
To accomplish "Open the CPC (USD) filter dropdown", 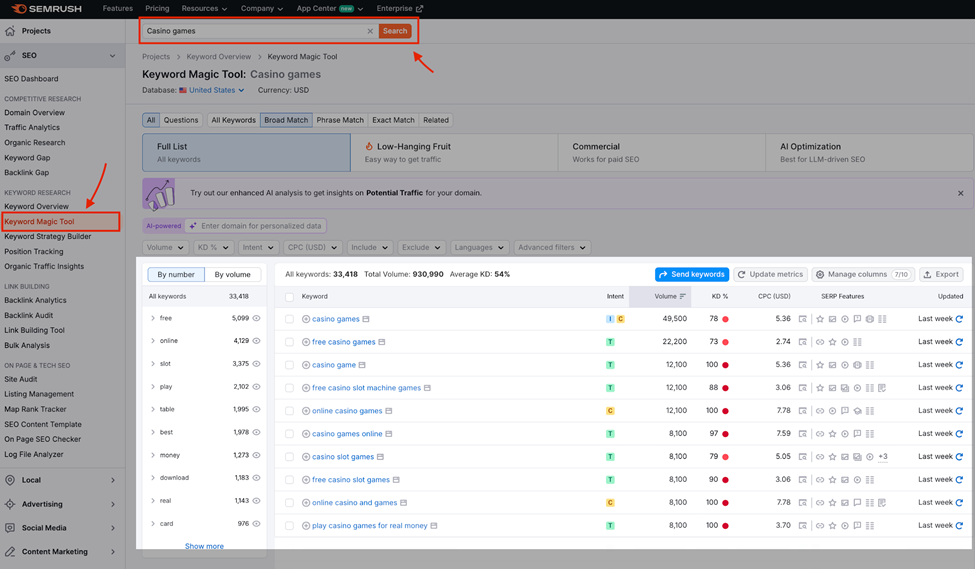I will click(312, 247).
